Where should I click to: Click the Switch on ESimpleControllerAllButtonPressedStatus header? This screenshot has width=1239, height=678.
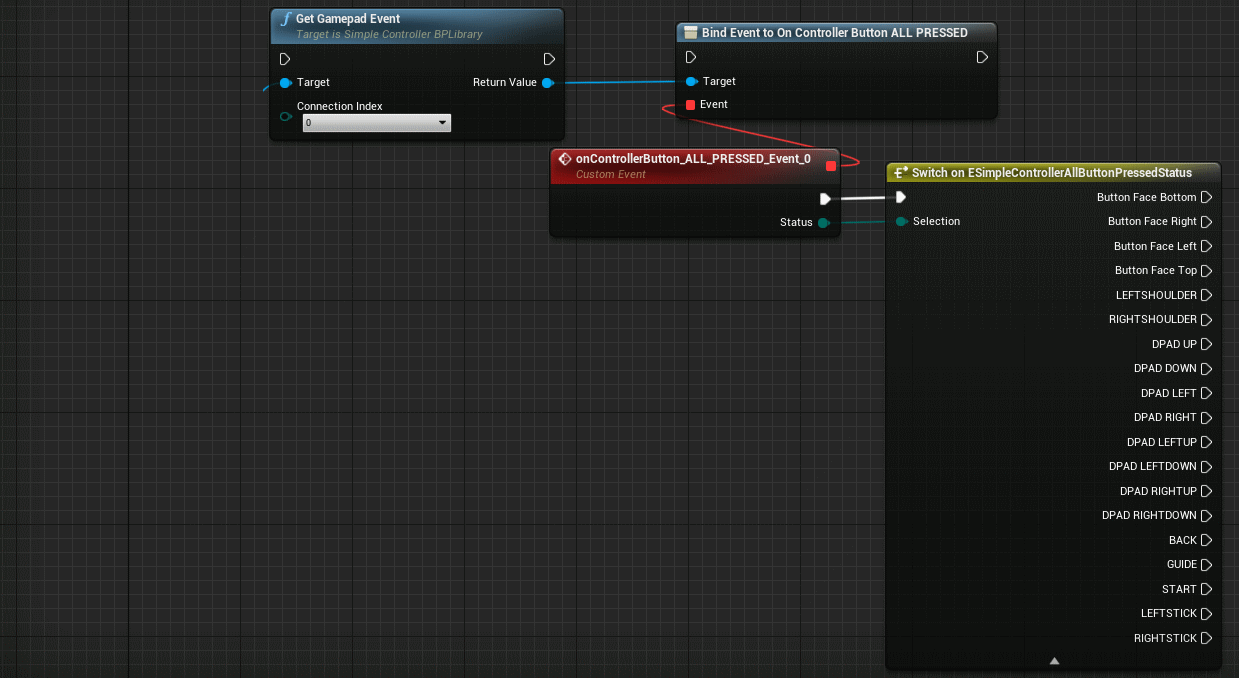(x=1051, y=173)
